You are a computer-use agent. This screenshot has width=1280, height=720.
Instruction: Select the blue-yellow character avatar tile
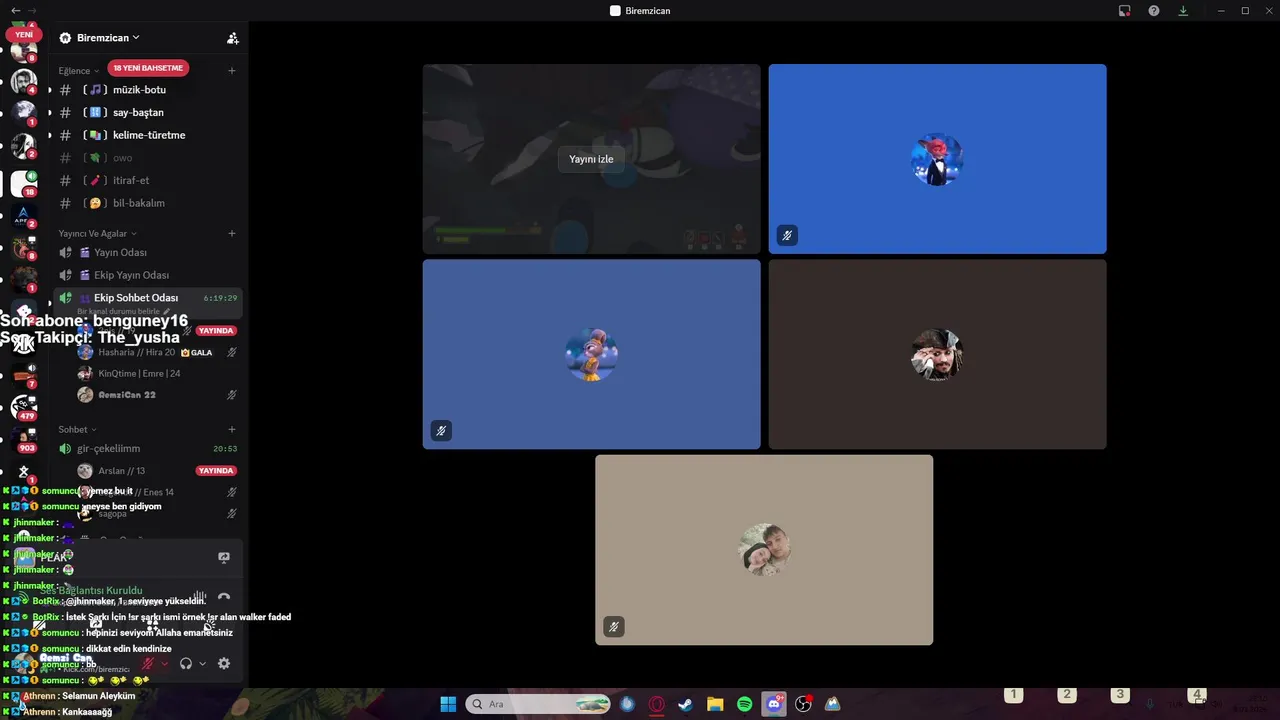pos(591,355)
